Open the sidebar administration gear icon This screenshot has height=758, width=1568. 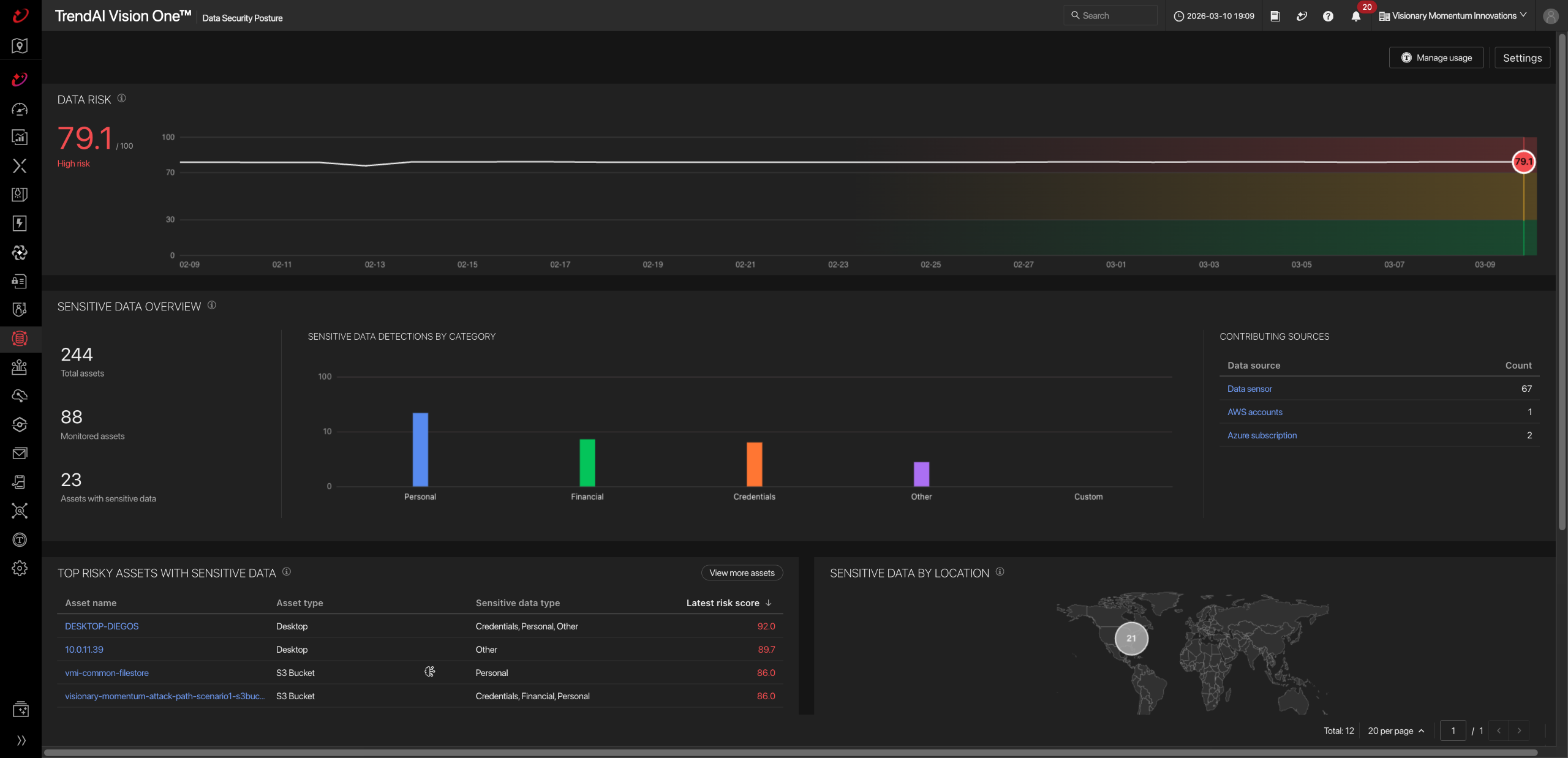coord(20,568)
